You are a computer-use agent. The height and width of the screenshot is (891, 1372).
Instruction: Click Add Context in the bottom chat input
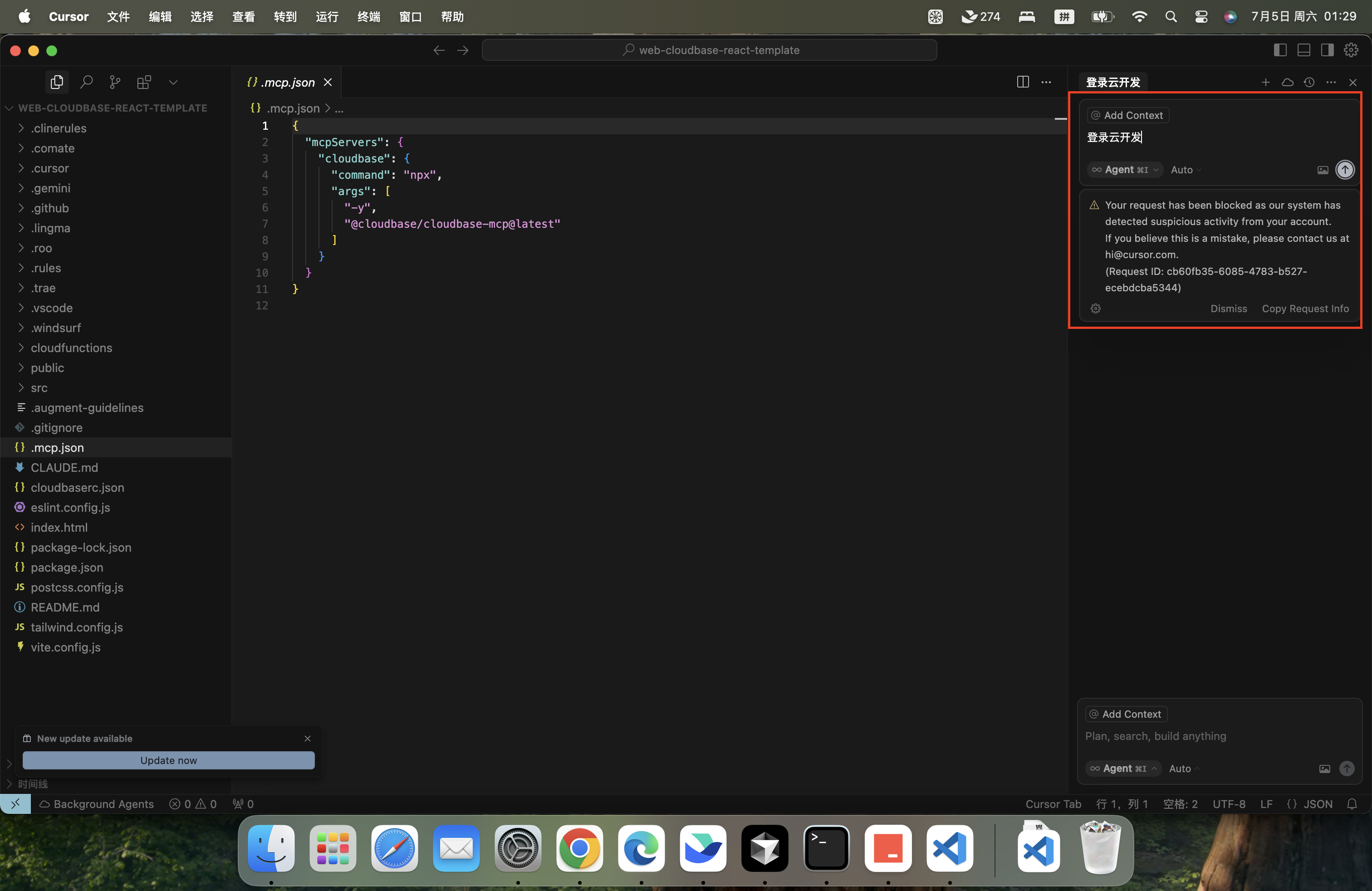click(1125, 714)
